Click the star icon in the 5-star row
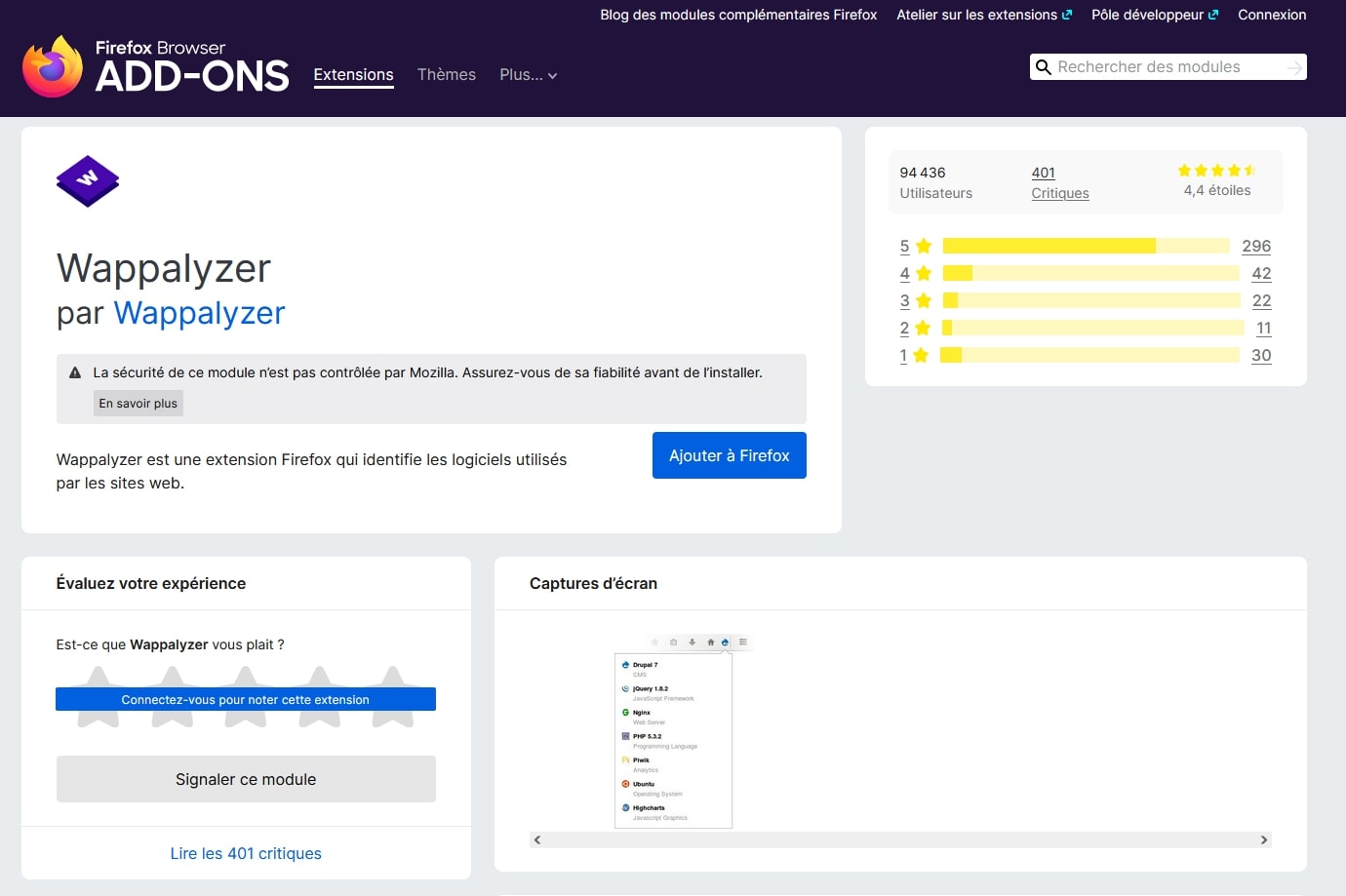Viewport: 1346px width, 896px height. click(924, 246)
